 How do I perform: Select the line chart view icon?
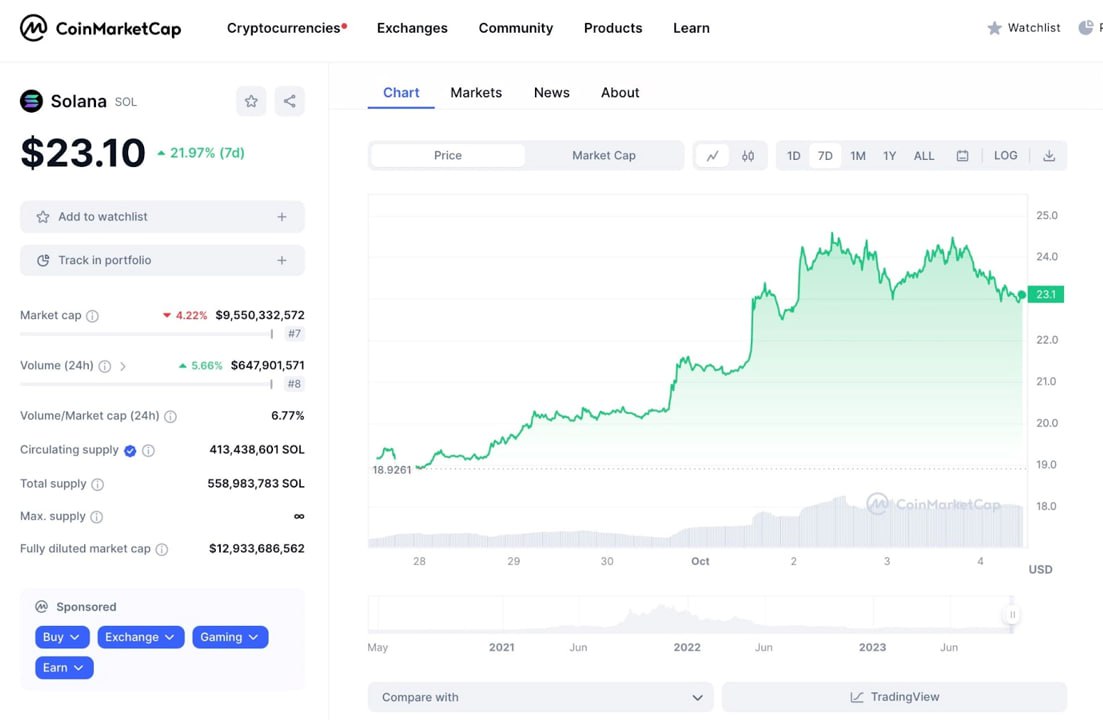(712, 156)
